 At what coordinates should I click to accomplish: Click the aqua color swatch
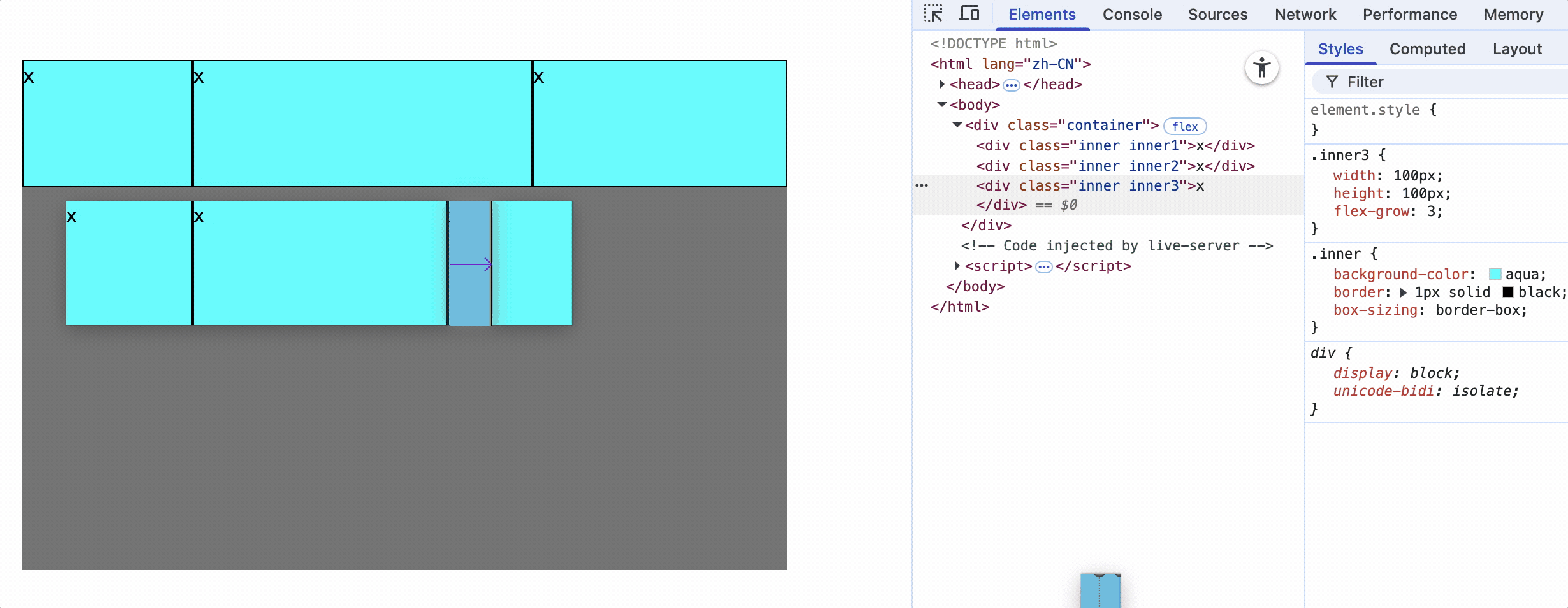[1495, 274]
